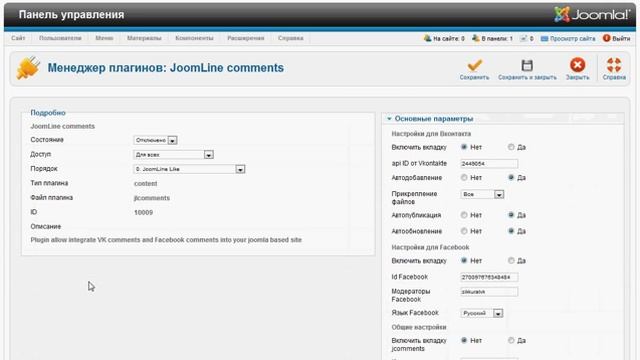The width and height of the screenshot is (640, 360).
Task: Open the Состояние dropdown
Action: (155, 140)
